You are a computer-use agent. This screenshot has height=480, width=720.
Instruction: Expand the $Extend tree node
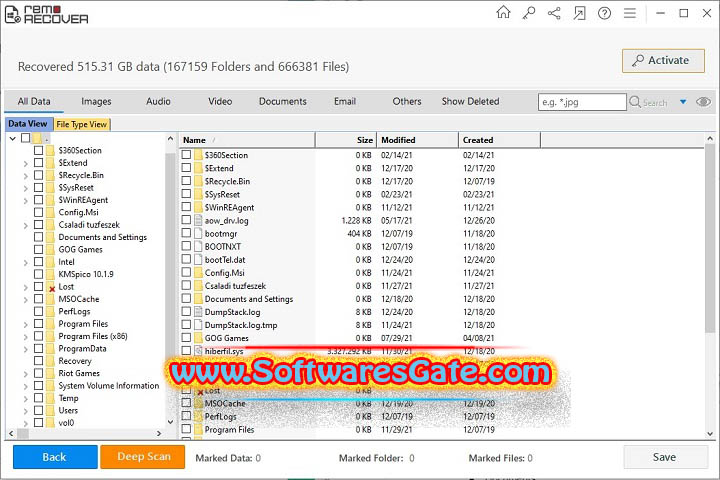(x=26, y=163)
